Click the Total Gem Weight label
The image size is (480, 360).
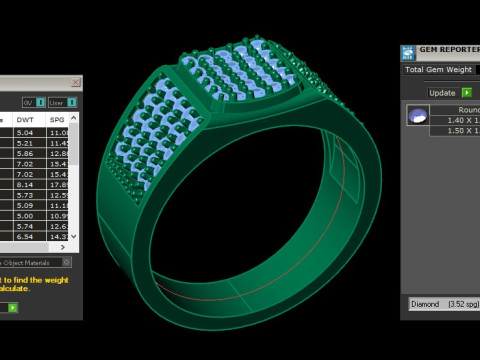438,70
